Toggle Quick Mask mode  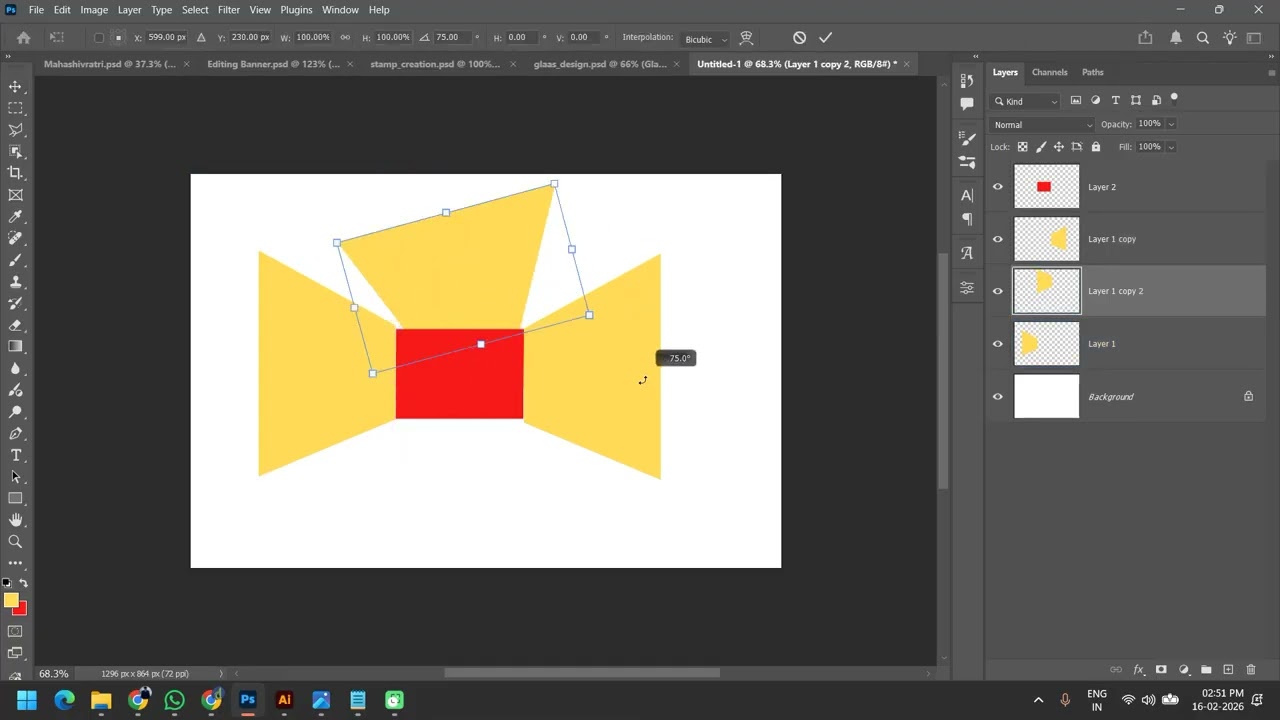coord(15,631)
